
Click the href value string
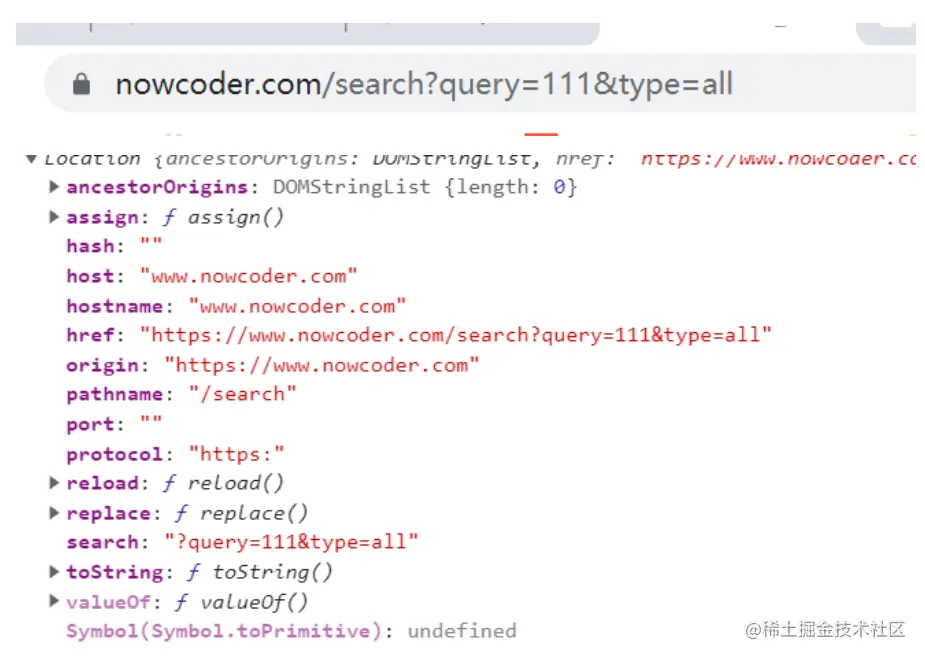[x=455, y=335]
